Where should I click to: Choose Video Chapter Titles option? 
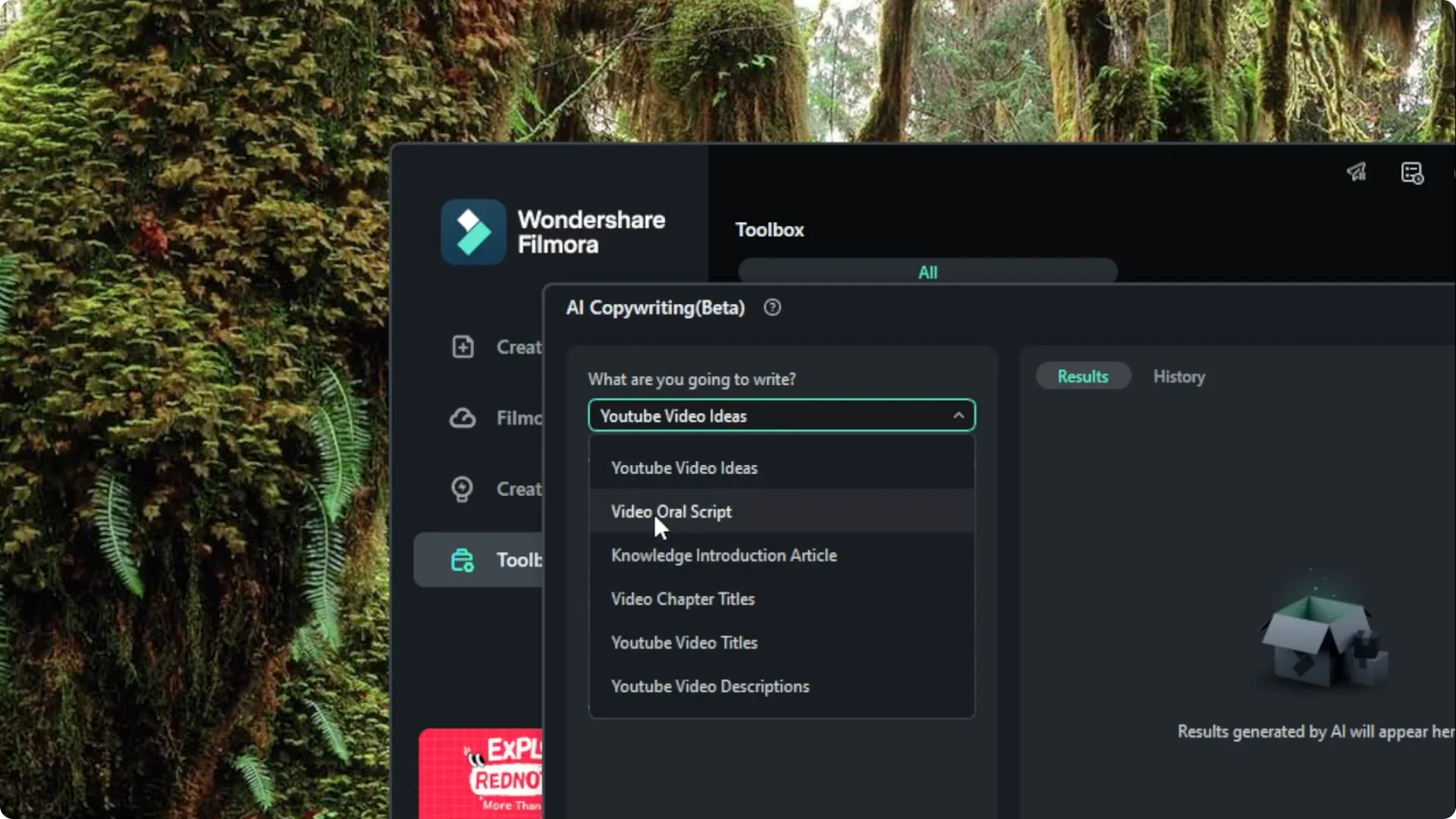pos(682,598)
